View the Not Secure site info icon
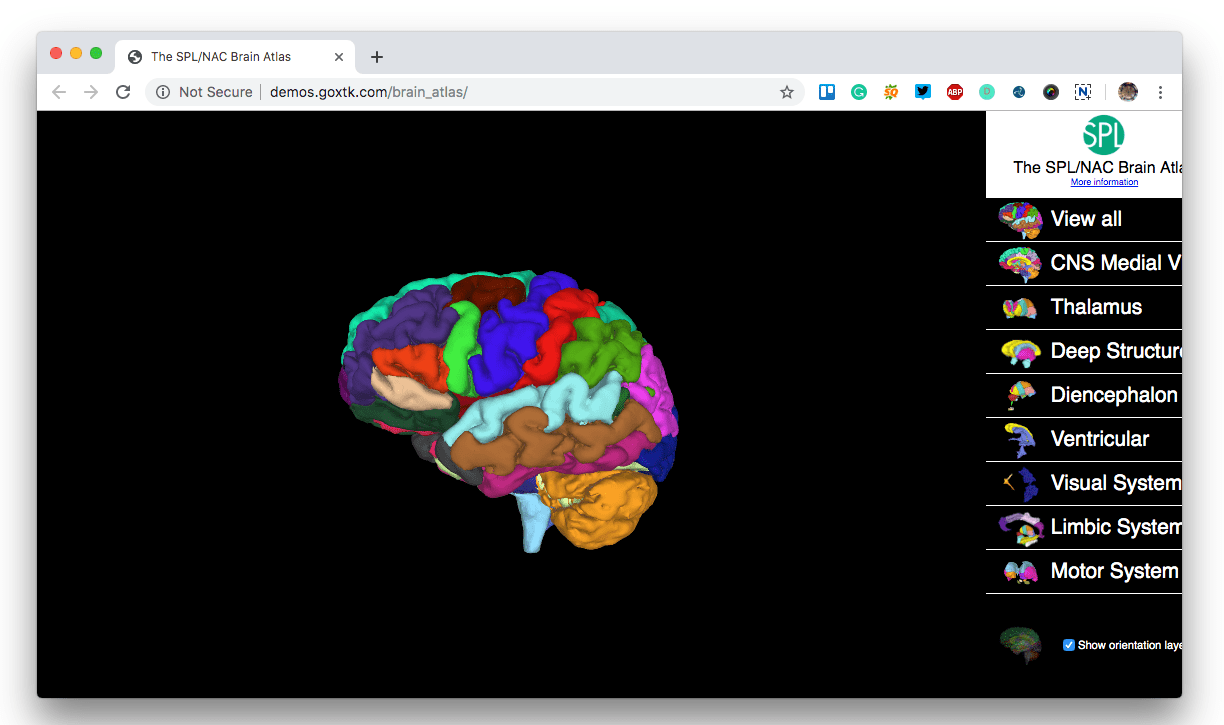This screenshot has width=1224, height=725. pyautogui.click(x=163, y=92)
